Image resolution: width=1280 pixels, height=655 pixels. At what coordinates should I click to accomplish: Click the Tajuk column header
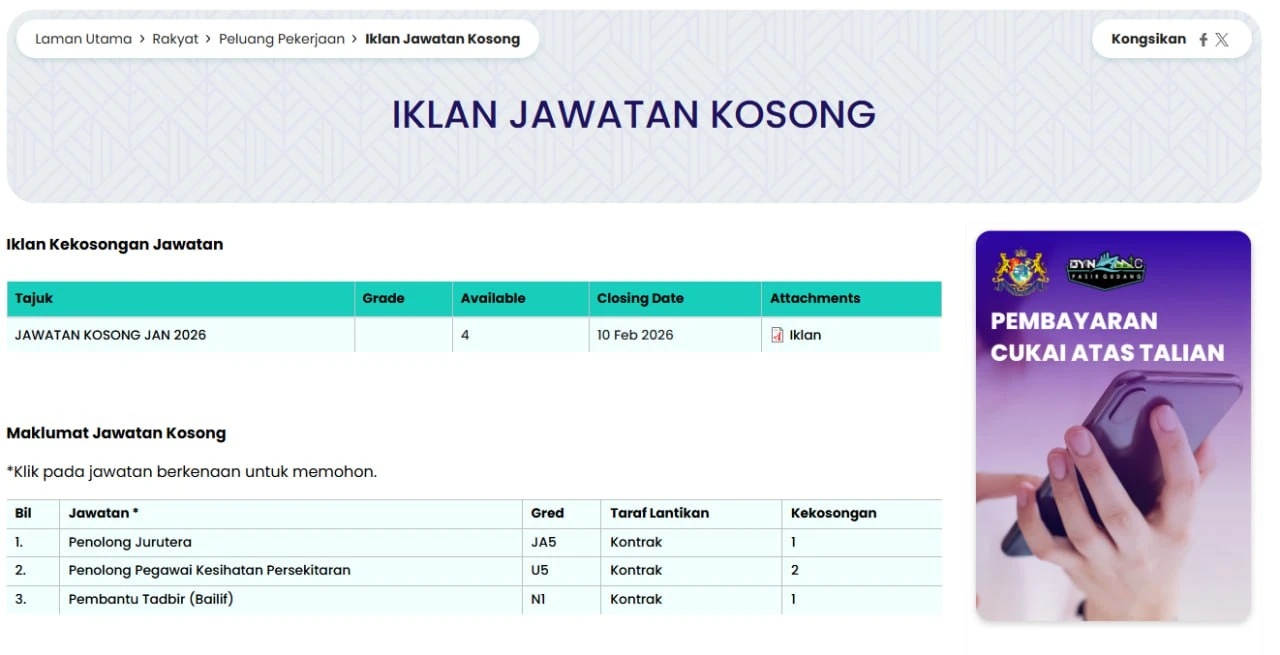pos(34,298)
